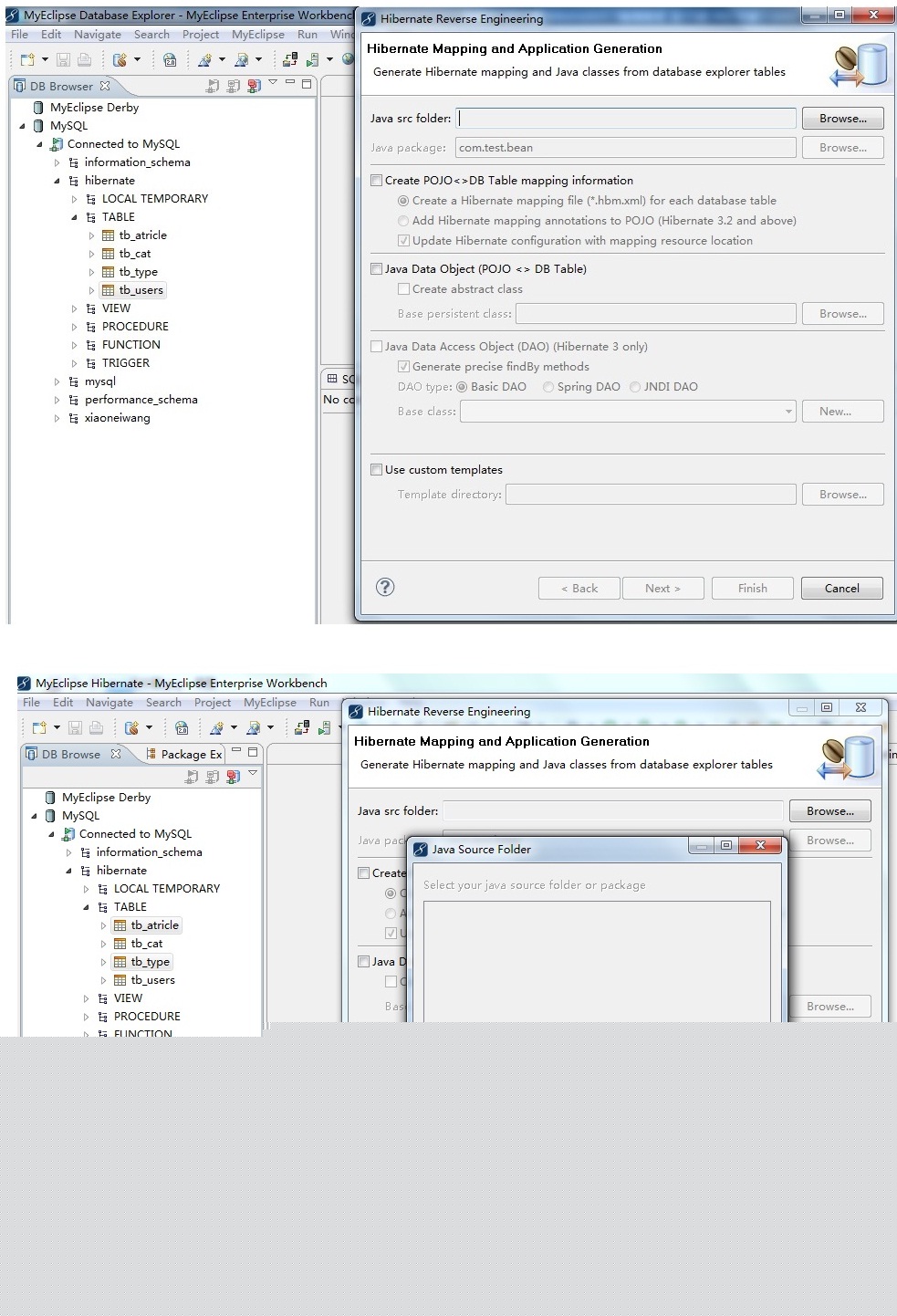The width and height of the screenshot is (897, 1316).
Task: Expand the mysql schema node
Action: coord(57,381)
